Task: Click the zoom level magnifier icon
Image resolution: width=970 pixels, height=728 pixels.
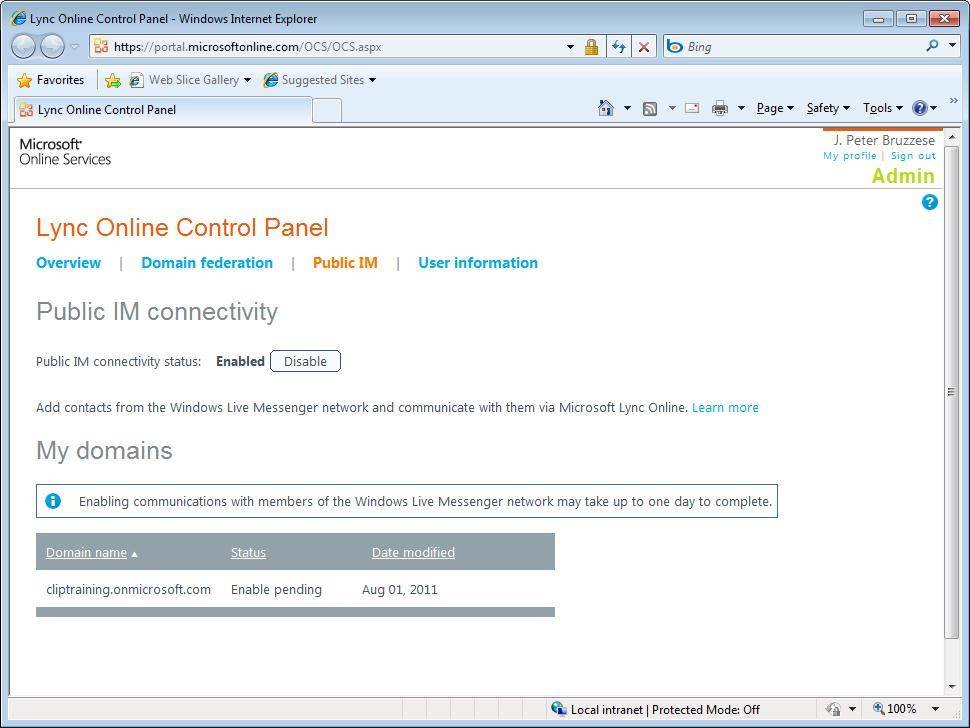Action: (878, 709)
